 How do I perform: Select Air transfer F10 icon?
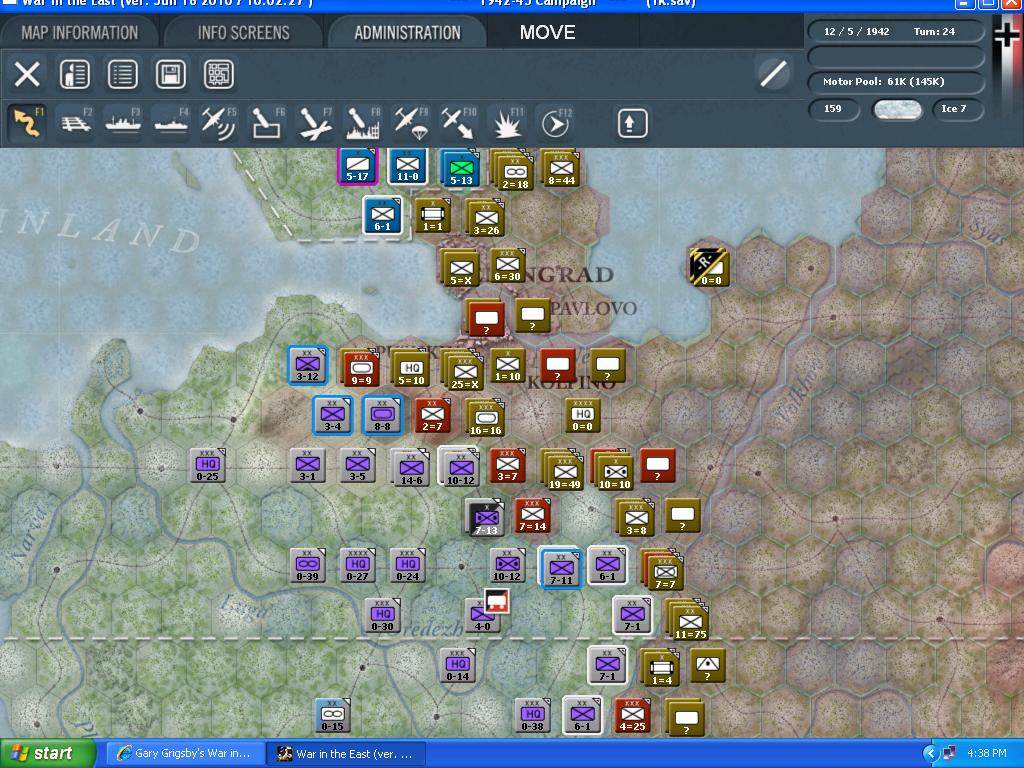point(458,123)
